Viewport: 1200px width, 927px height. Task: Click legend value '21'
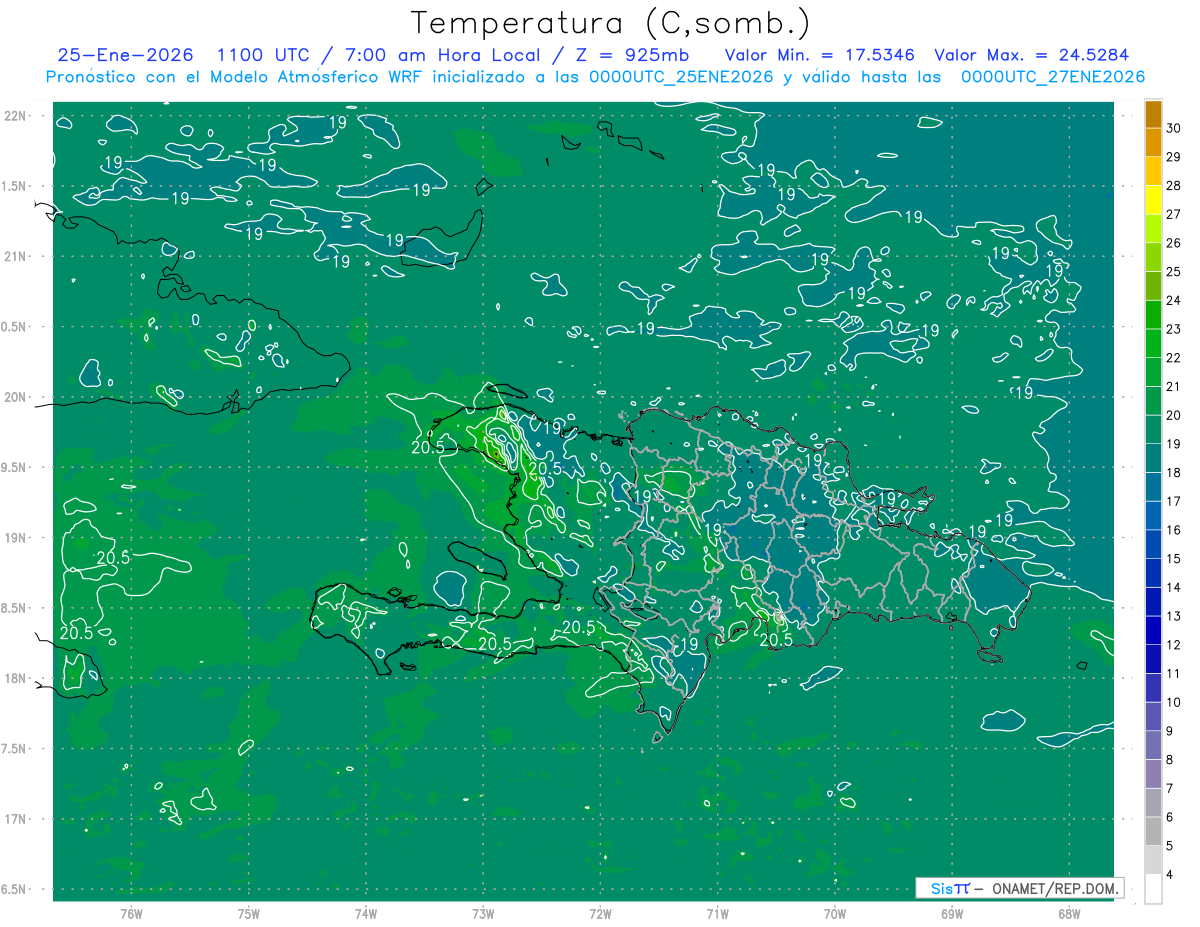pyautogui.click(x=1174, y=387)
